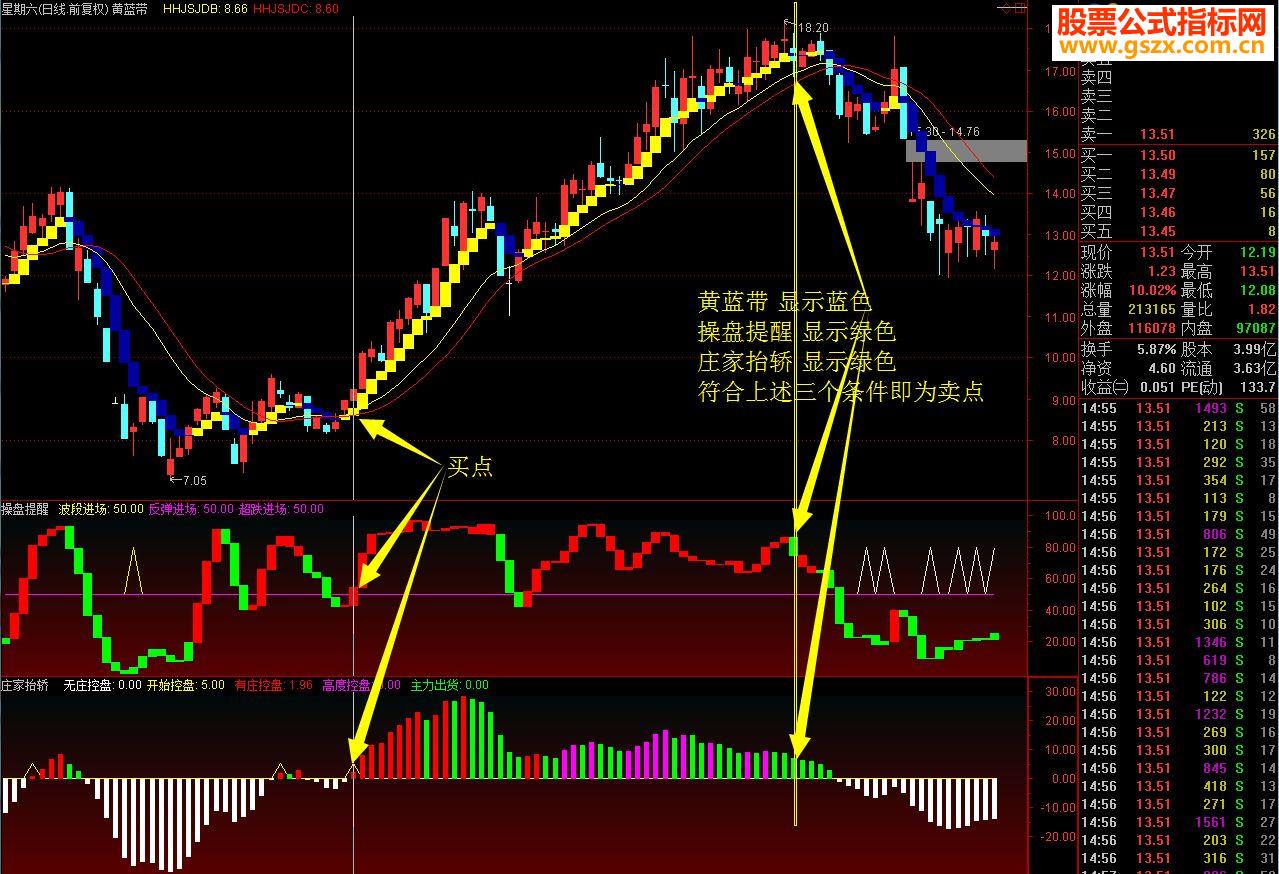Click the 今开 value 12.19
The width and height of the screenshot is (1279, 874).
[x=1258, y=252]
